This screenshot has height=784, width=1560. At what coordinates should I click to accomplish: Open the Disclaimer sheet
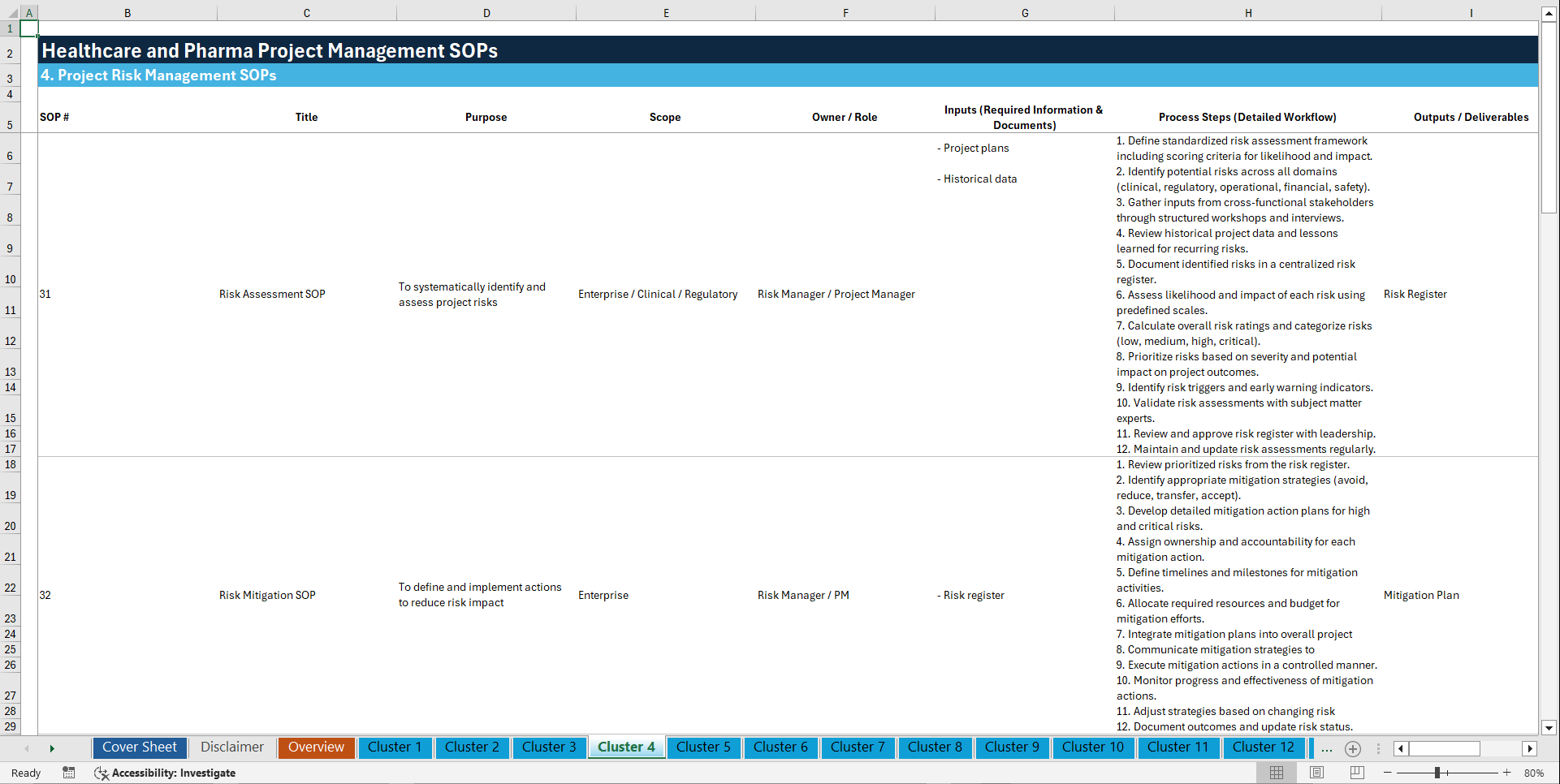[x=231, y=747]
